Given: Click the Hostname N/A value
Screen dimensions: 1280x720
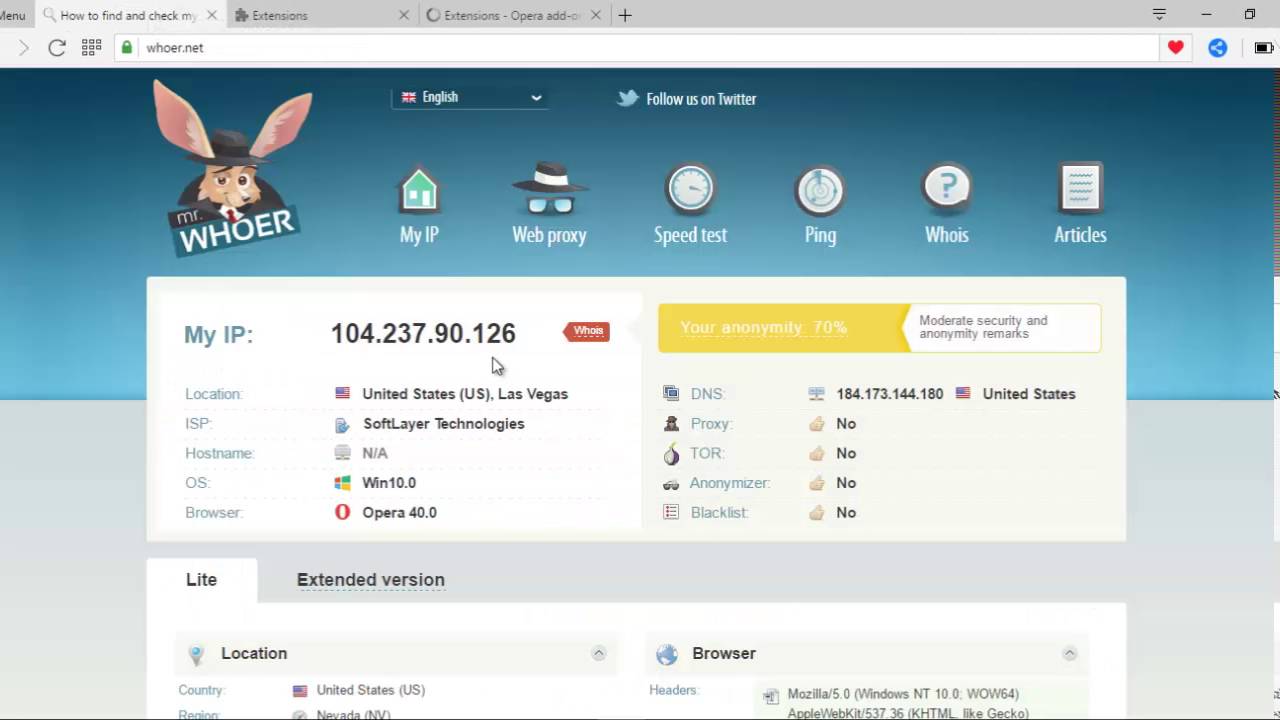Looking at the screenshot, I should [374, 453].
